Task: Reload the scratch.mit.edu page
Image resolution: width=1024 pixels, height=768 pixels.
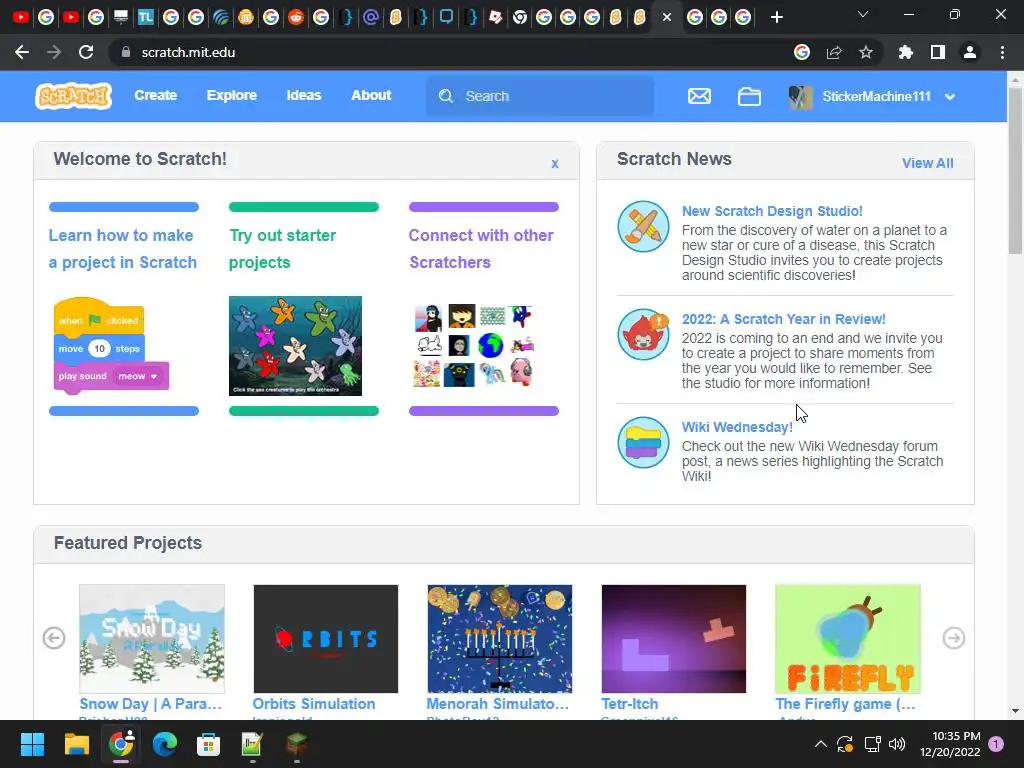Action: tap(86, 52)
